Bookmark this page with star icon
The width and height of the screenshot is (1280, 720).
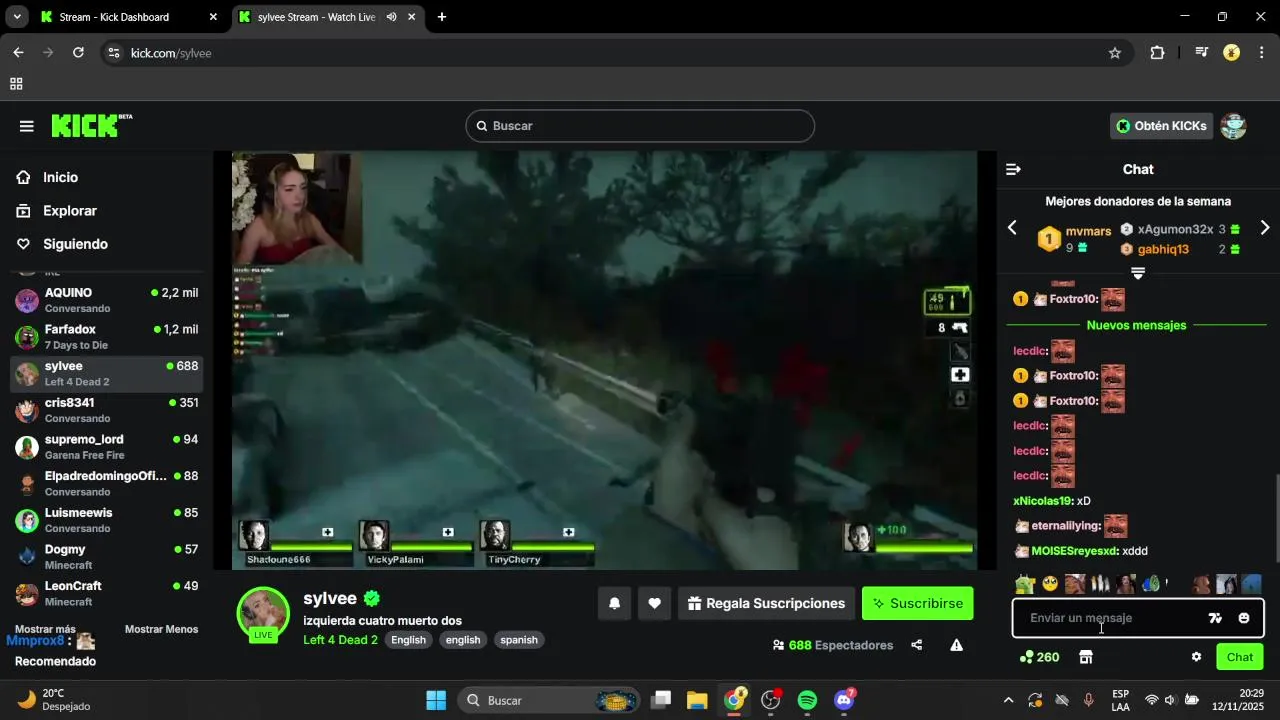pyautogui.click(x=1115, y=53)
